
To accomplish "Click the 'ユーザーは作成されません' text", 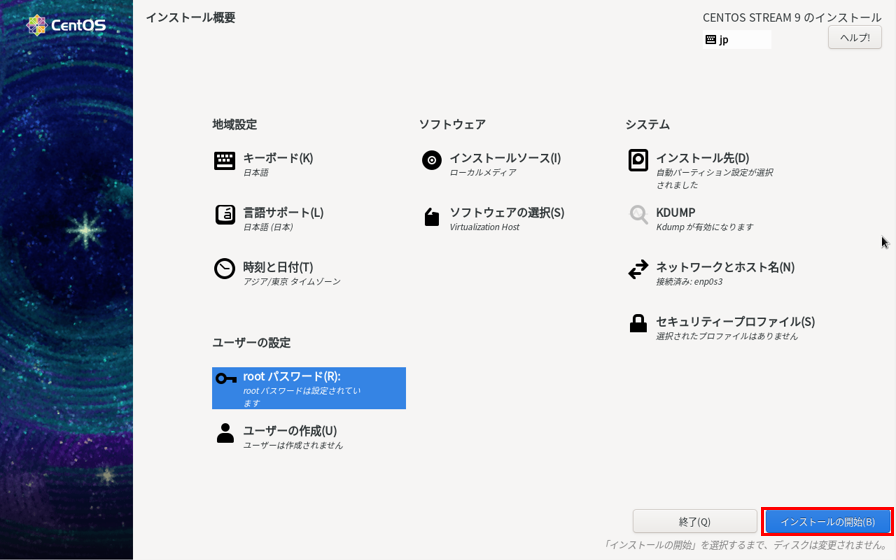I will 293,445.
